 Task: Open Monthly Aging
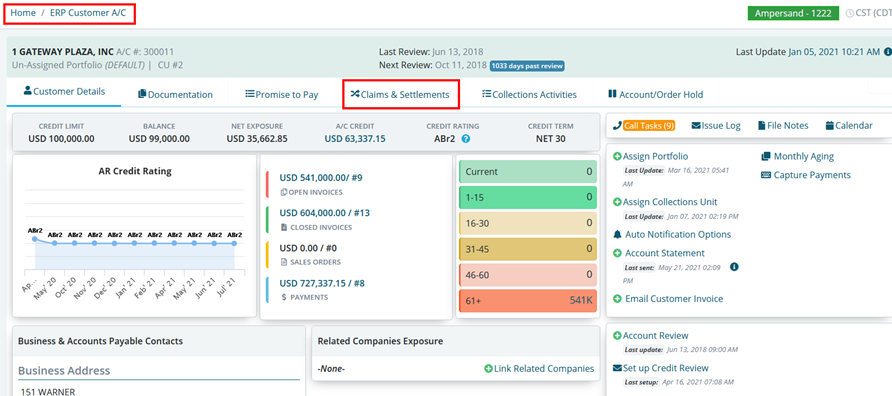tap(804, 156)
